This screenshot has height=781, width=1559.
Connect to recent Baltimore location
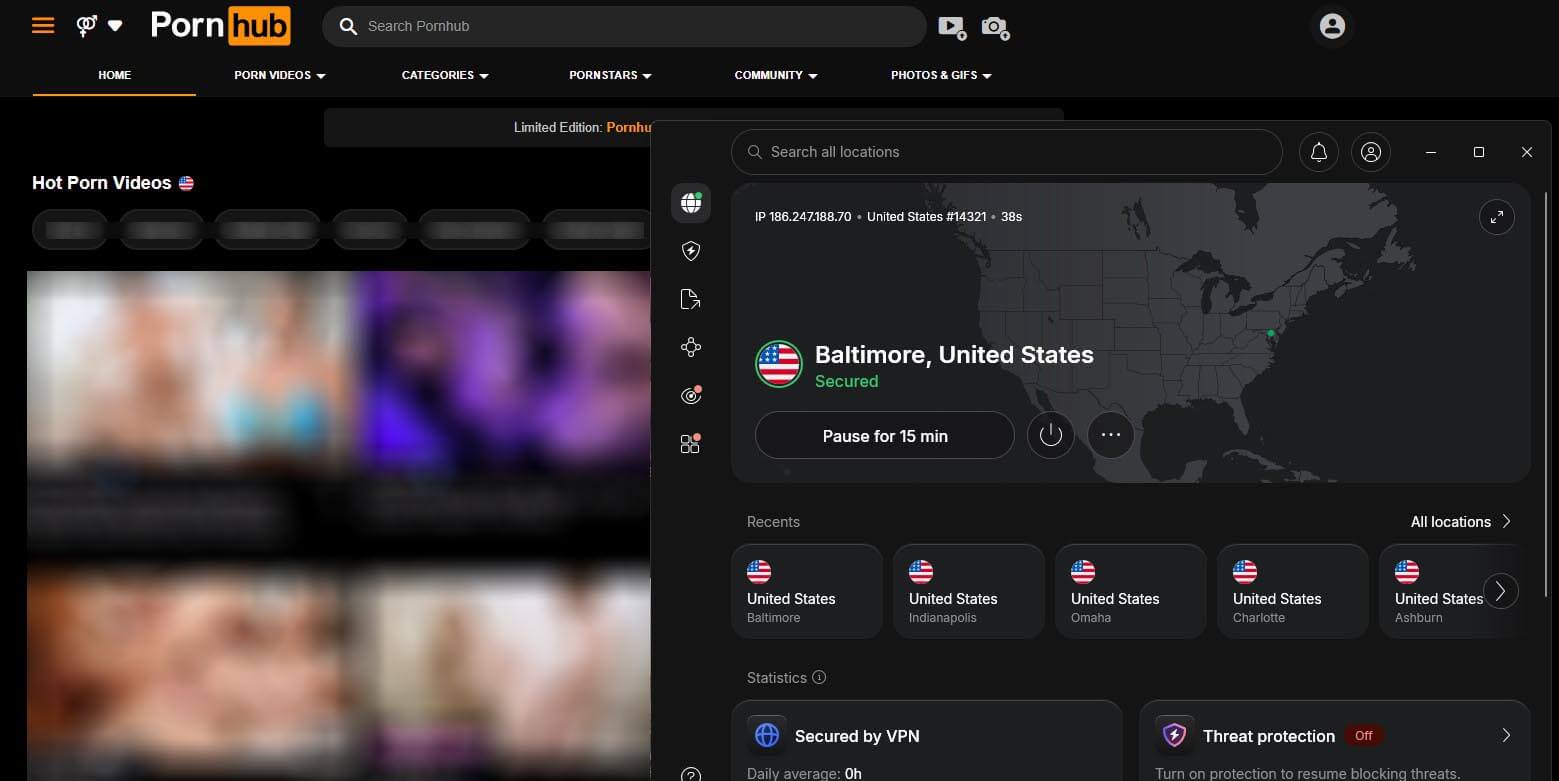pos(807,591)
